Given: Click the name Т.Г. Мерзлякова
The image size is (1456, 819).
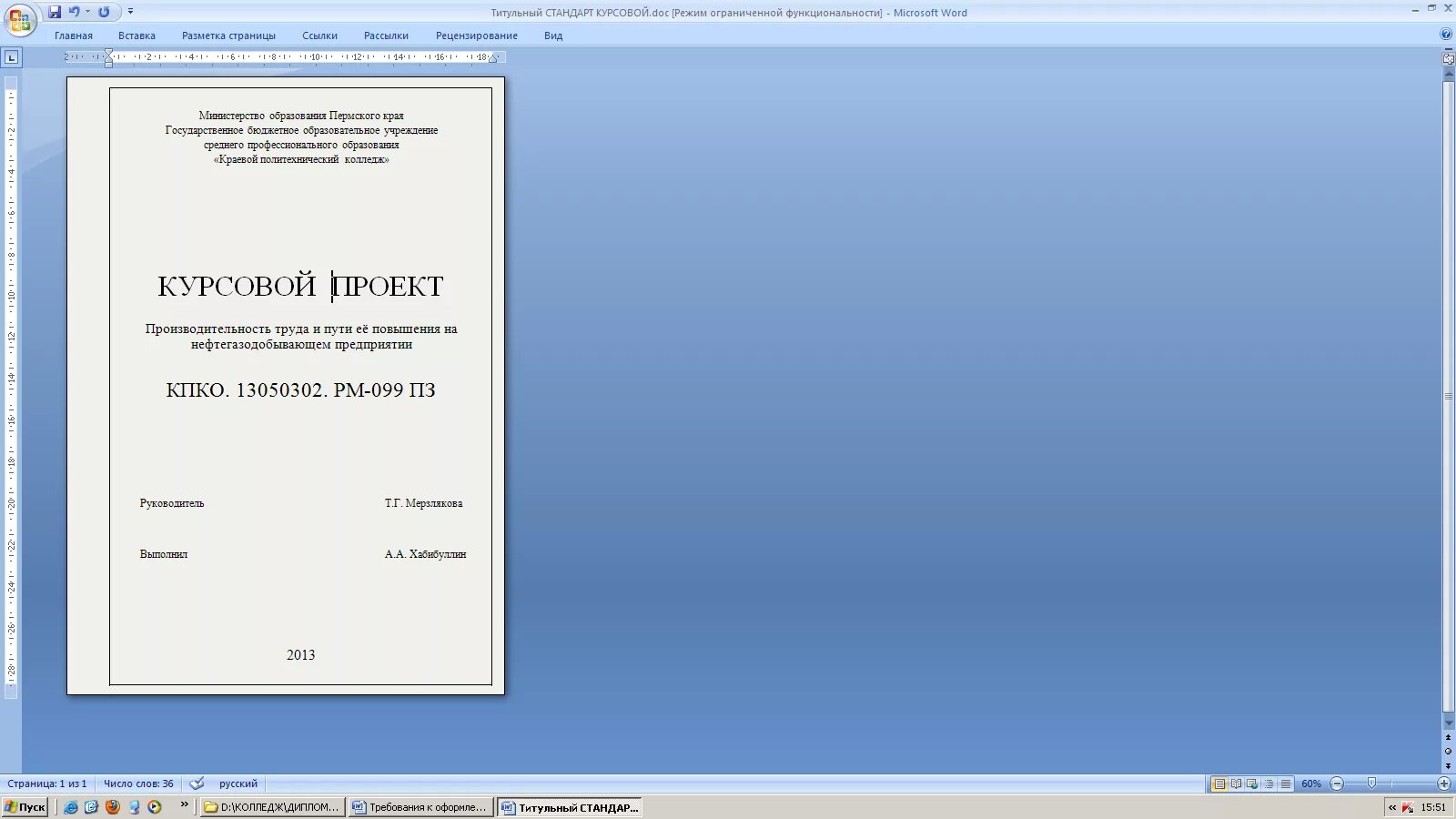Looking at the screenshot, I should [x=423, y=503].
